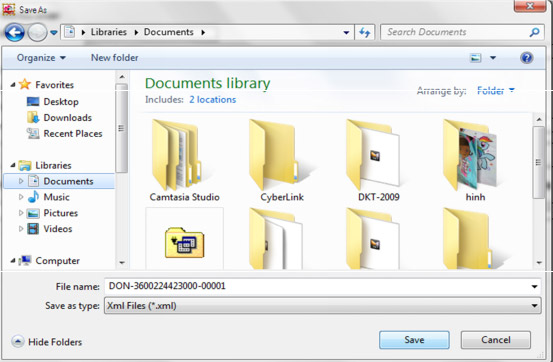This screenshot has height=362, width=553.
Task: Select the Camtasia Studio folder
Action: point(184,161)
